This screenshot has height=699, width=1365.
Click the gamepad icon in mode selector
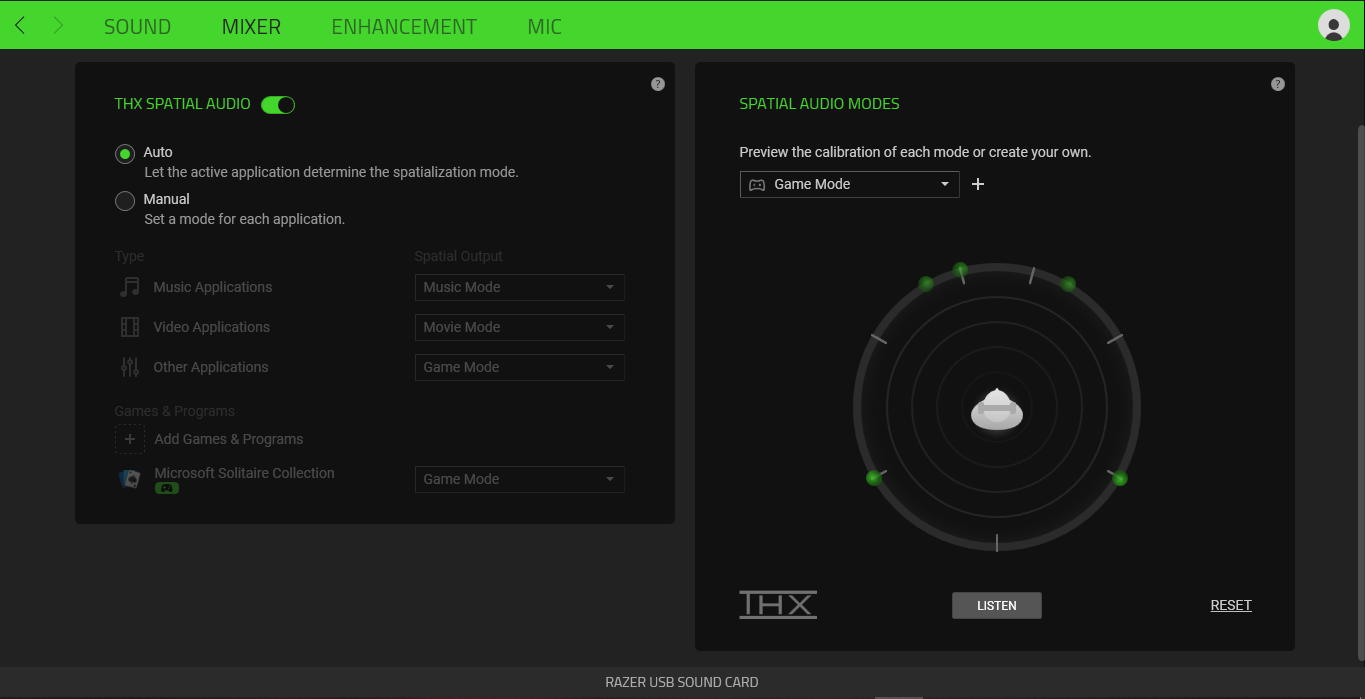[757, 185]
